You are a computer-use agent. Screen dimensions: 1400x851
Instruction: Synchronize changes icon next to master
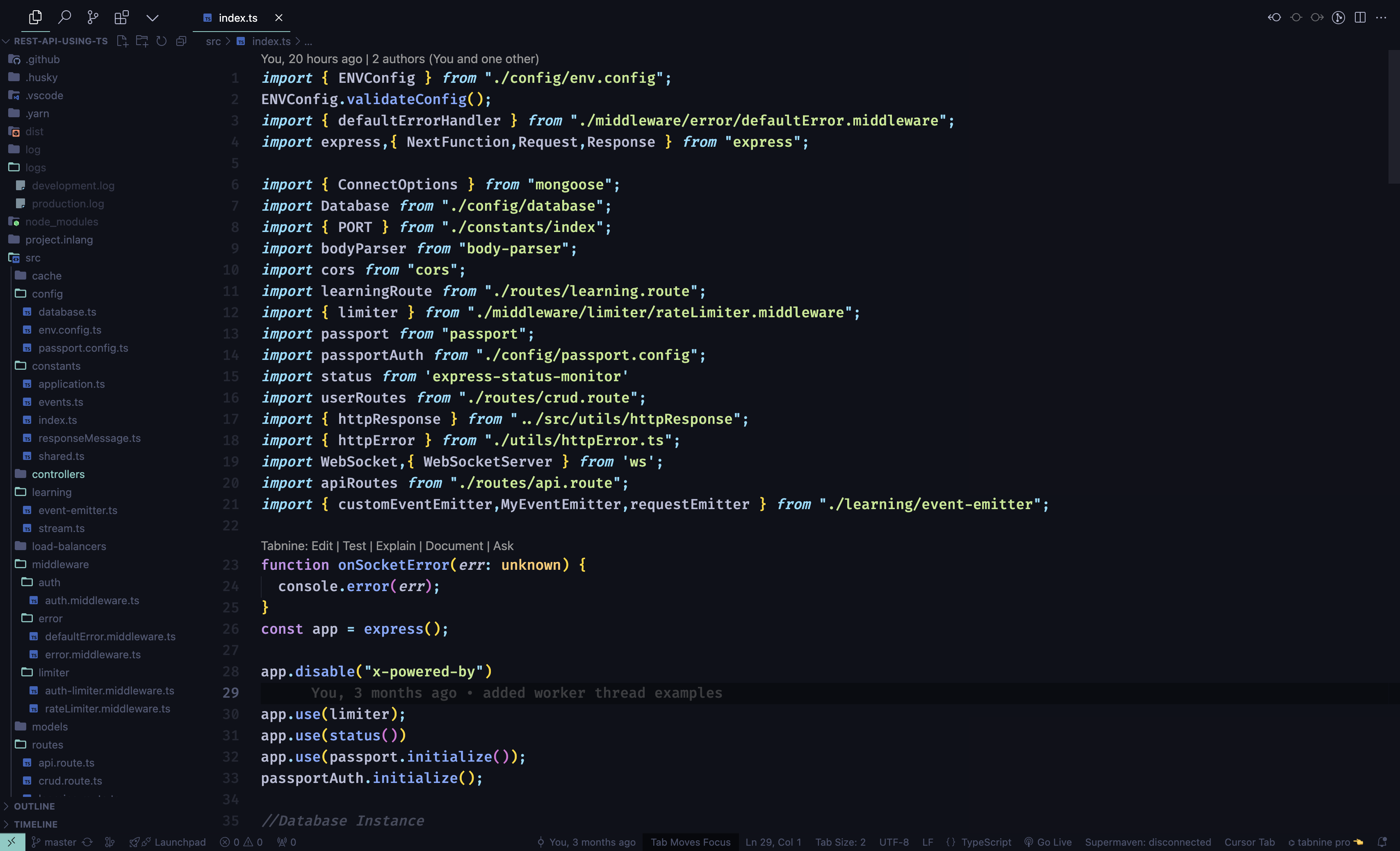87,842
